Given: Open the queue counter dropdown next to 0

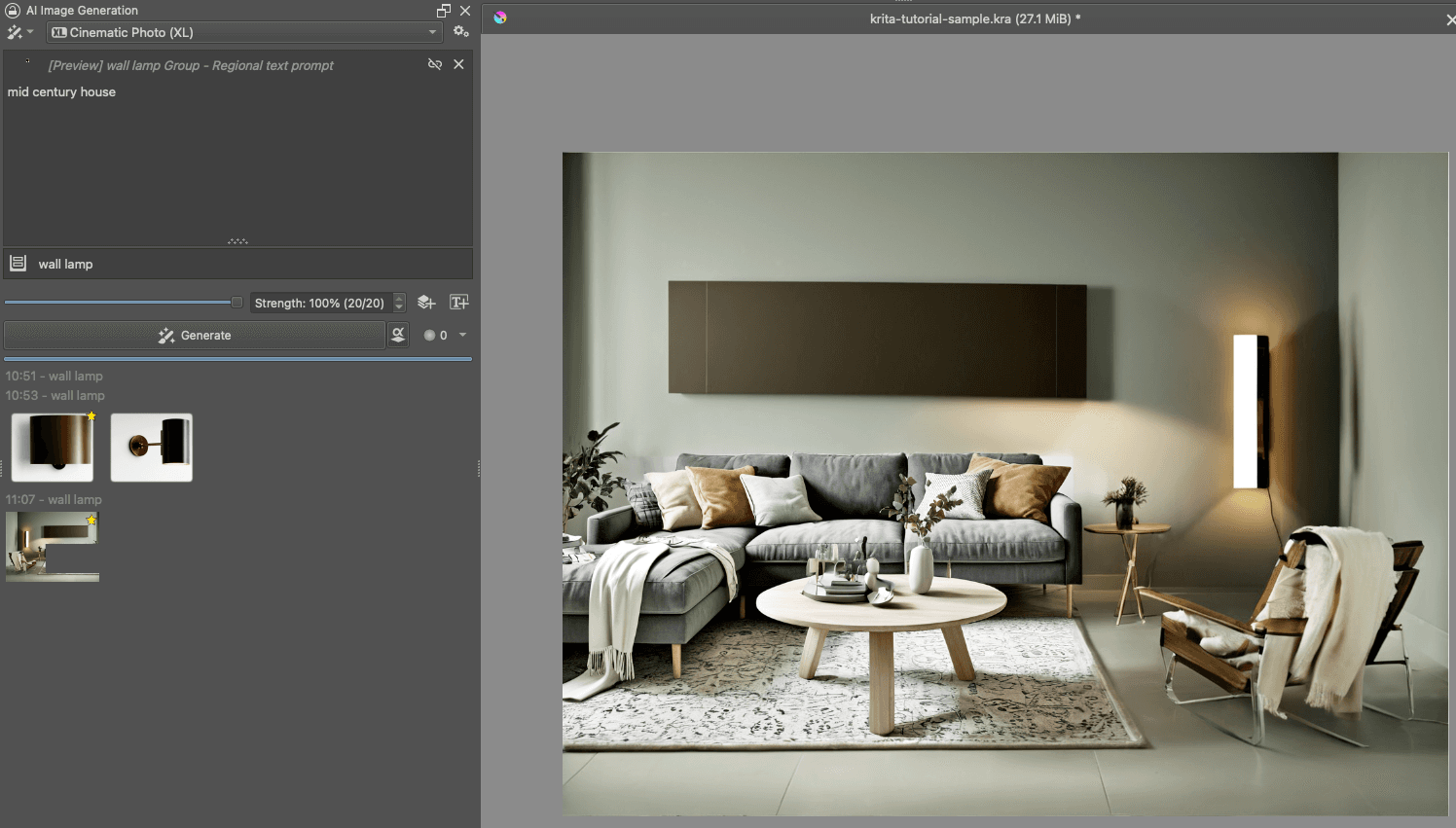Looking at the screenshot, I should tap(462, 335).
